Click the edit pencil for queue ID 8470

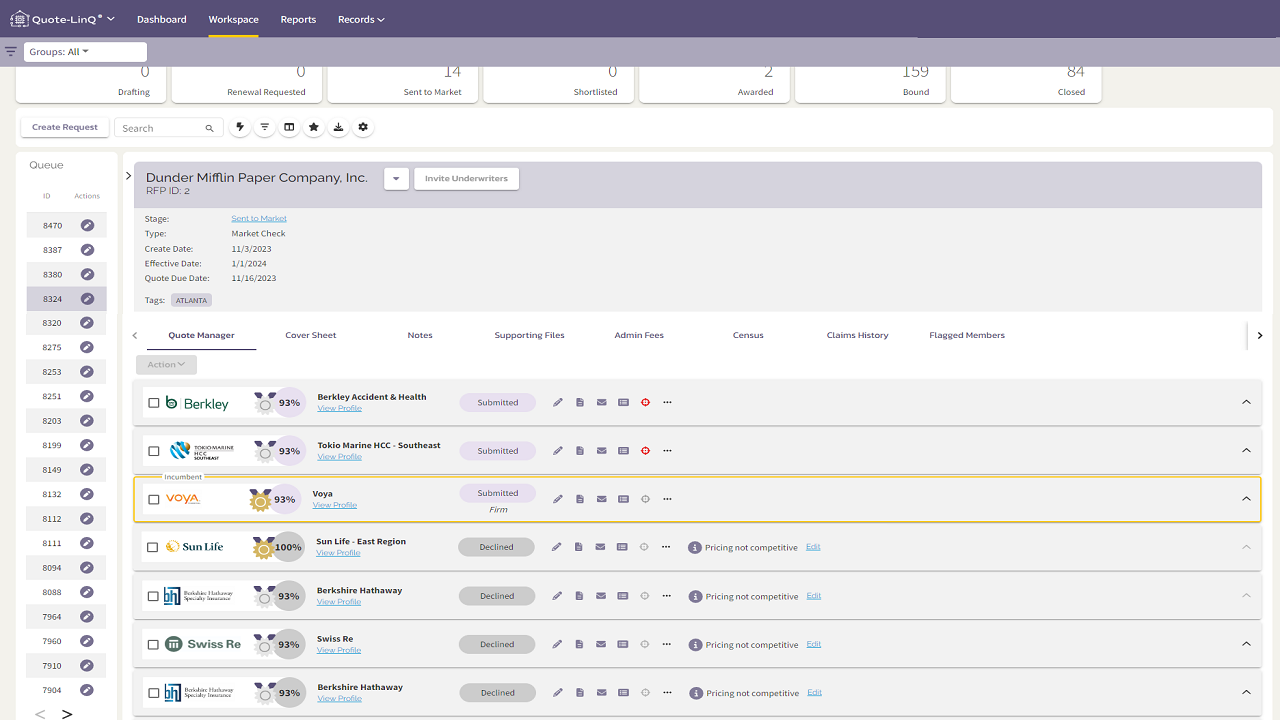click(x=87, y=226)
